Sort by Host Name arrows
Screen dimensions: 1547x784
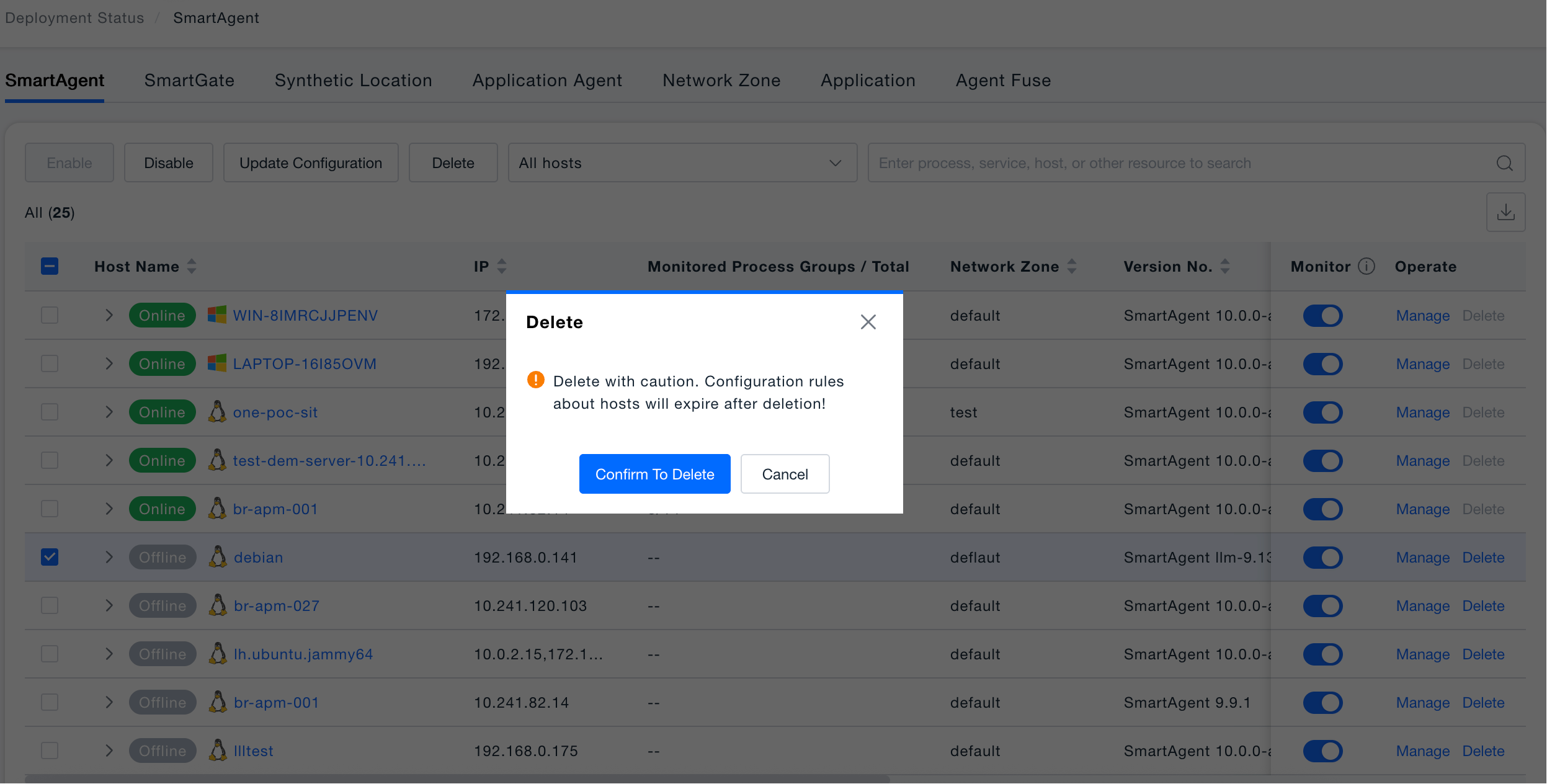[x=192, y=266]
